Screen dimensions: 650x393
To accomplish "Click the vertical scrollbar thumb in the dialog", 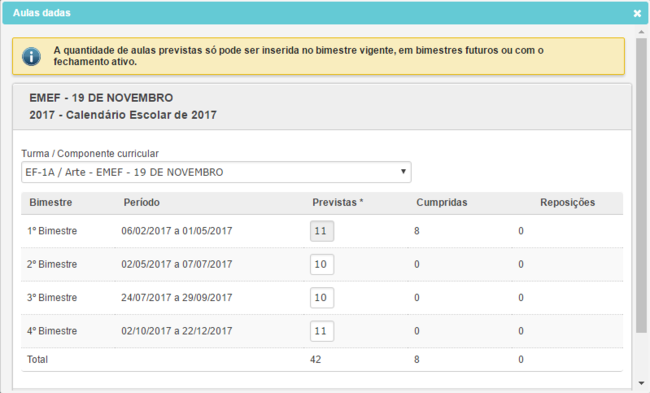I will [641, 185].
